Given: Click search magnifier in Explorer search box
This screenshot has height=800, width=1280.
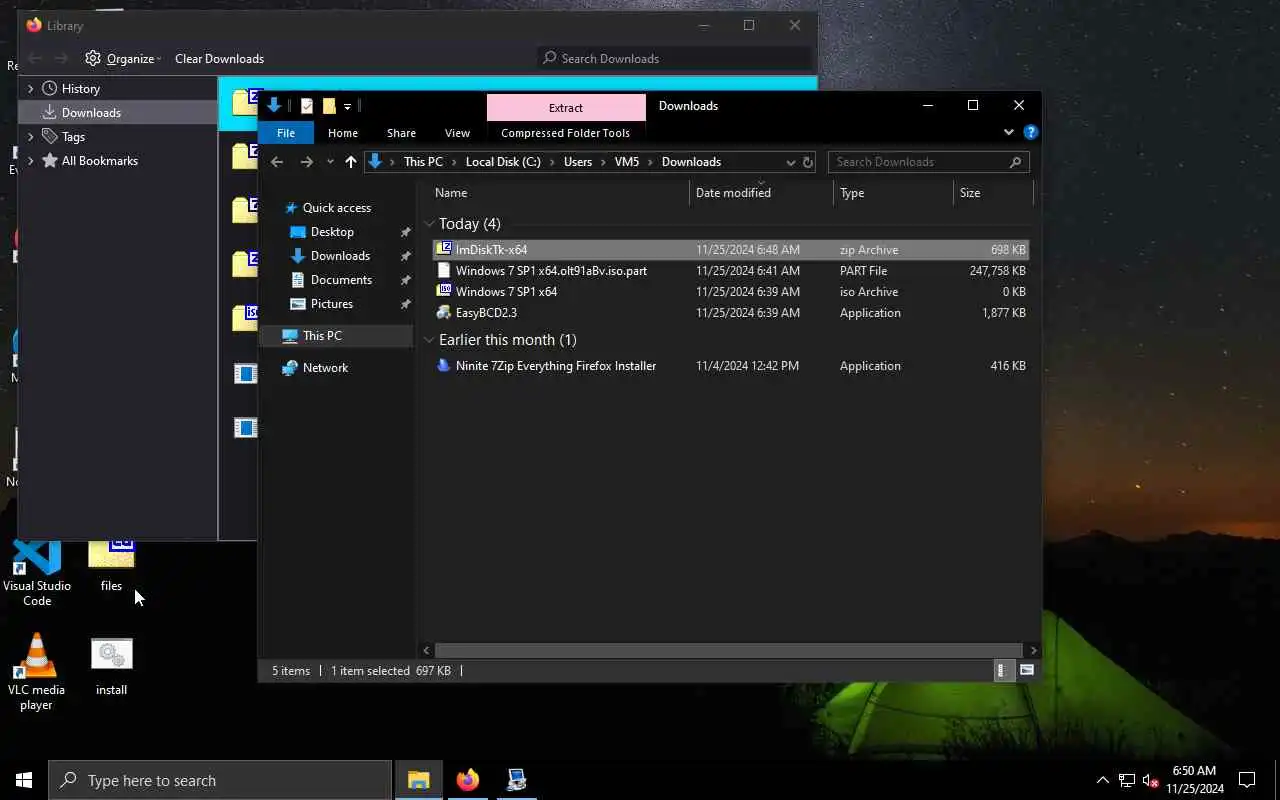Looking at the screenshot, I should [x=1015, y=162].
